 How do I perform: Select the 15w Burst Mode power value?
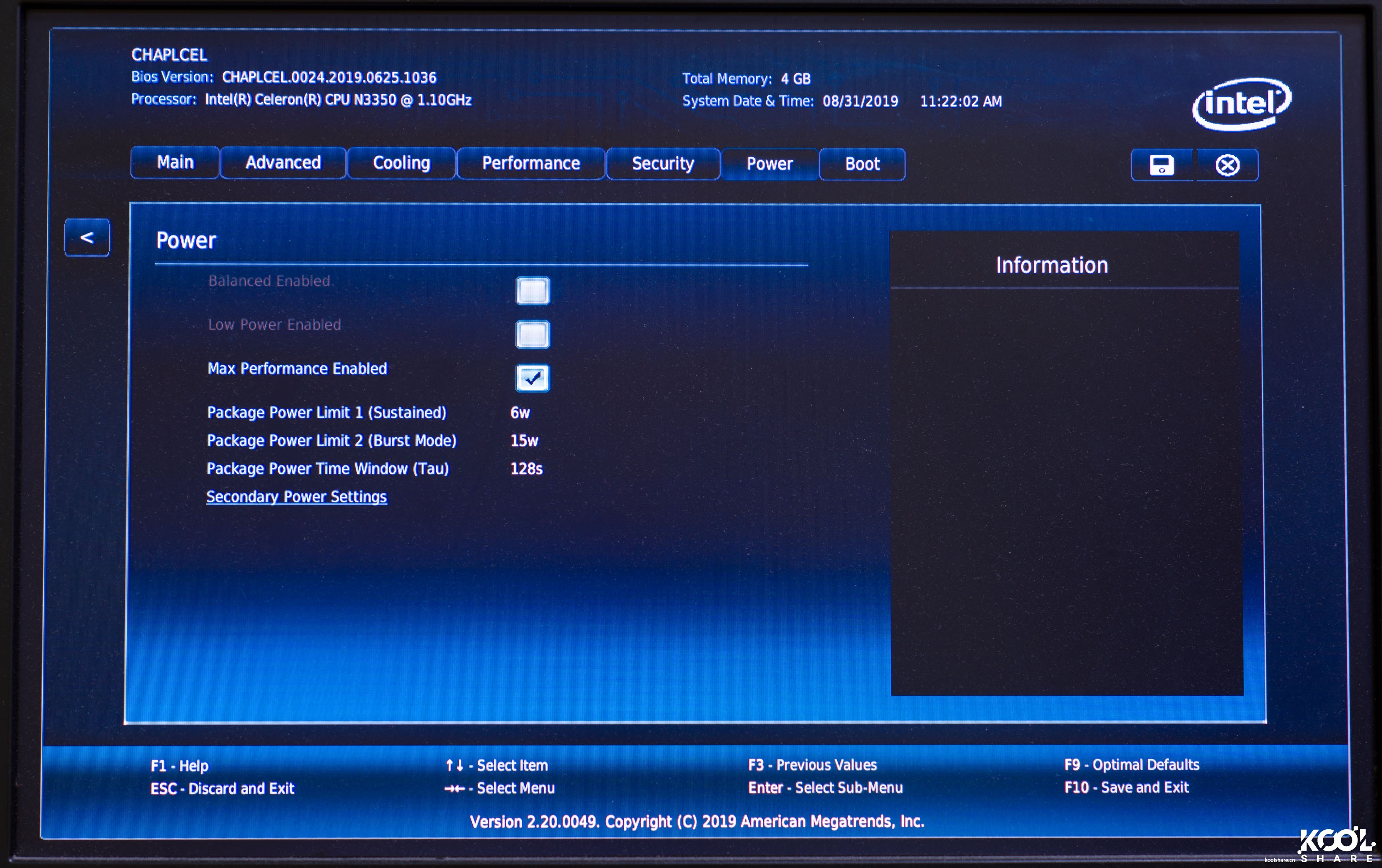[x=524, y=441]
